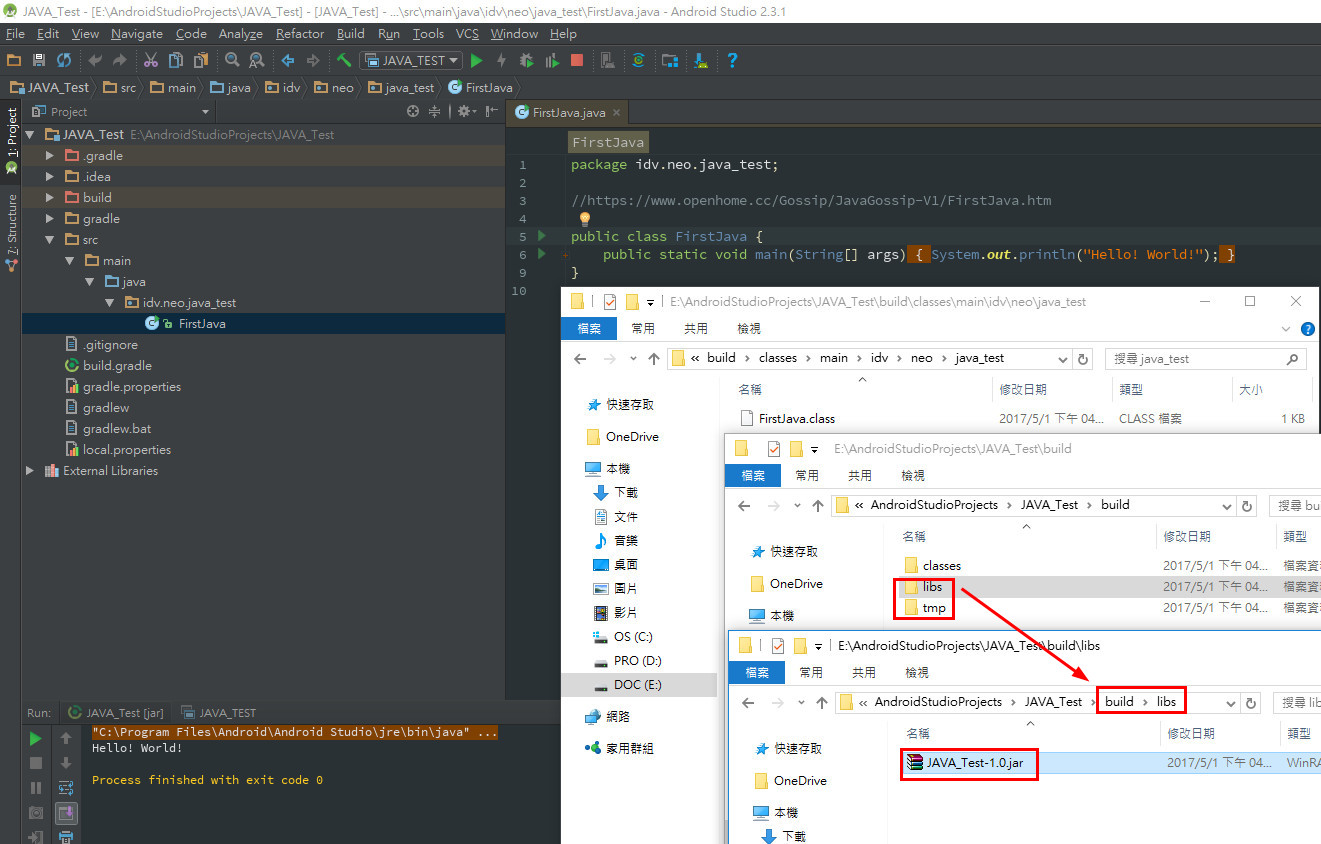Screen dimensions: 1321x844
Task: Expand the .idea folder
Action: 50,177
